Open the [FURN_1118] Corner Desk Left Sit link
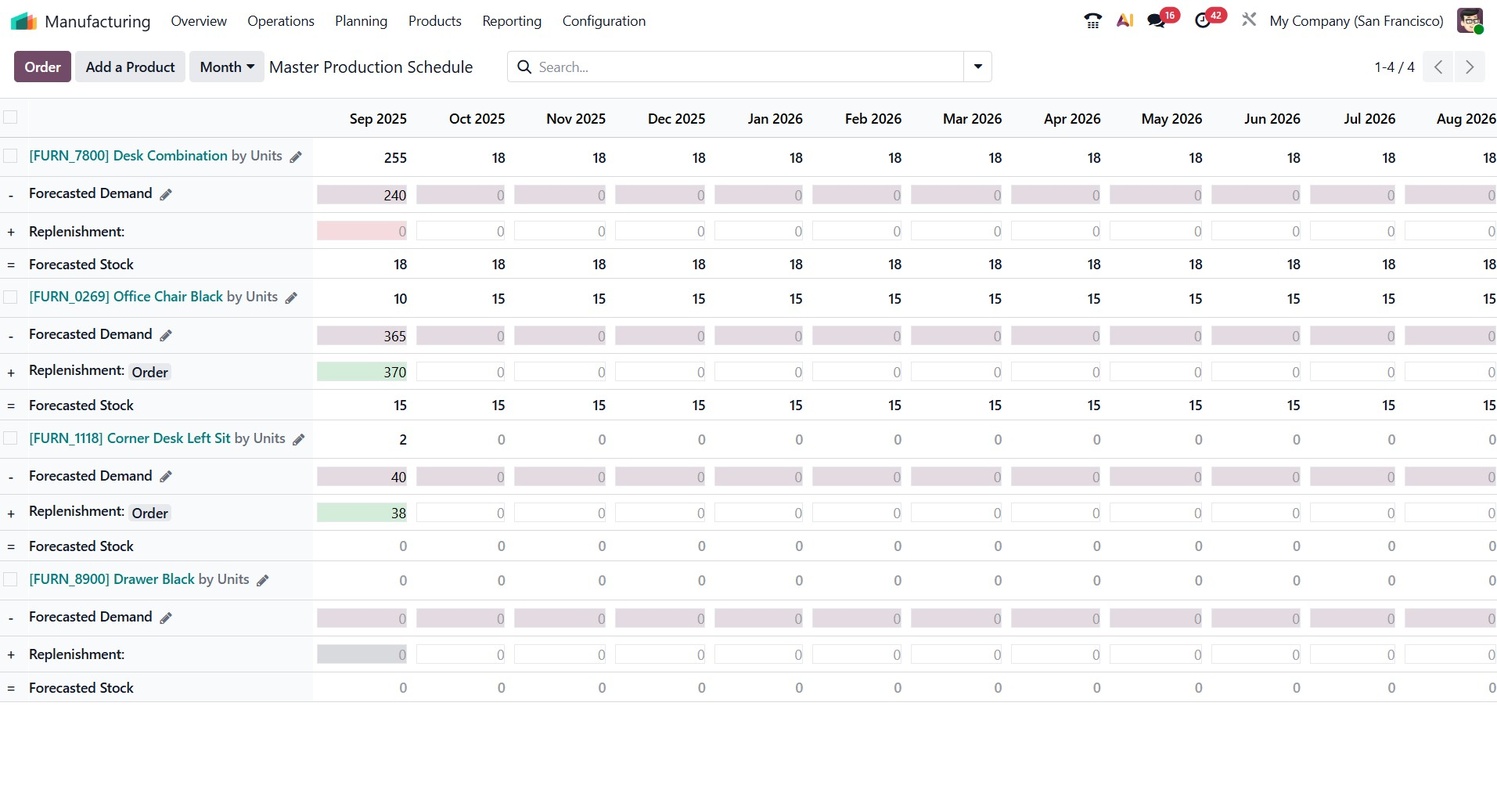This screenshot has width=1497, height=800. [x=130, y=438]
